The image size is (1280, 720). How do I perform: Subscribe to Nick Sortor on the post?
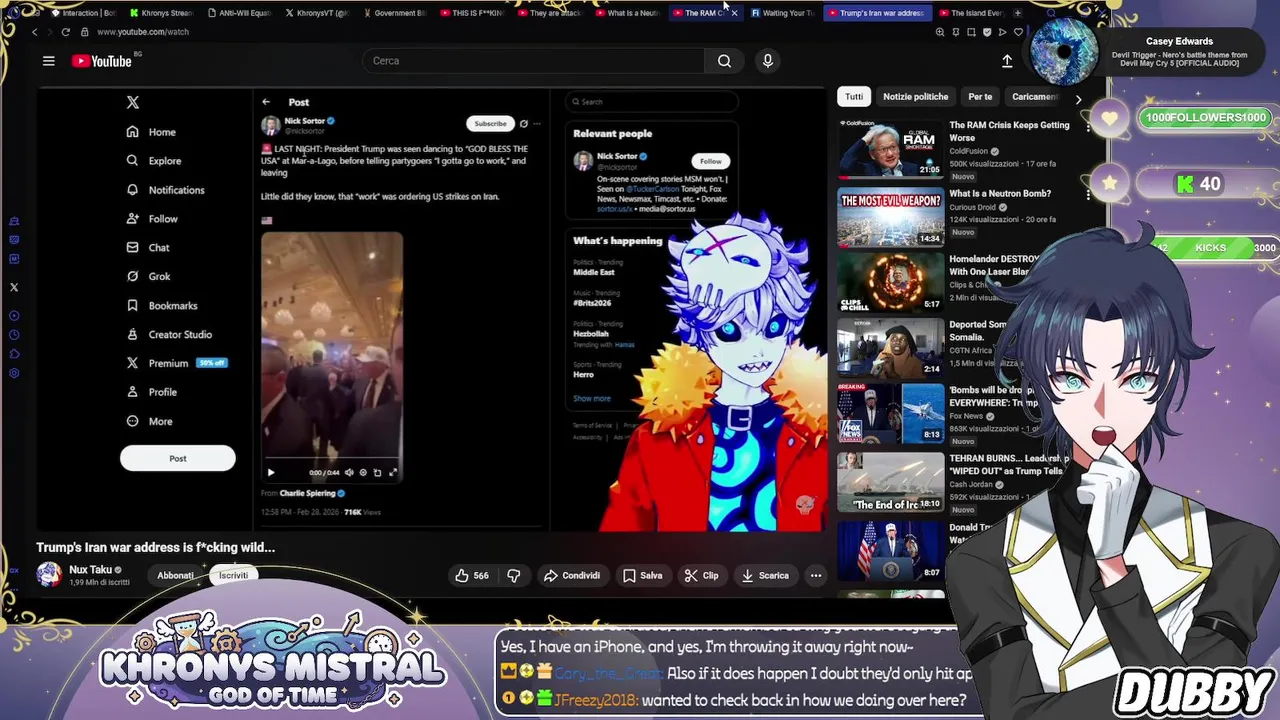[x=490, y=124]
